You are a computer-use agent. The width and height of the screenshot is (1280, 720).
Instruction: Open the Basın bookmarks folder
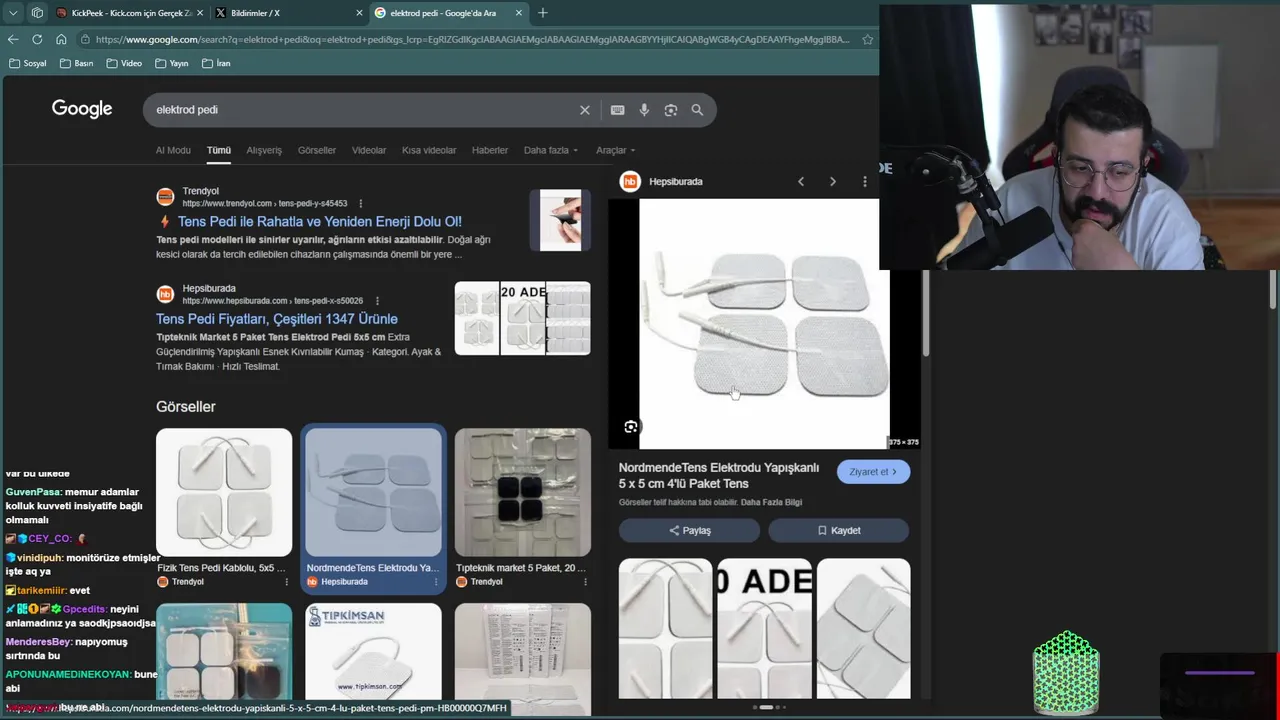click(x=76, y=63)
